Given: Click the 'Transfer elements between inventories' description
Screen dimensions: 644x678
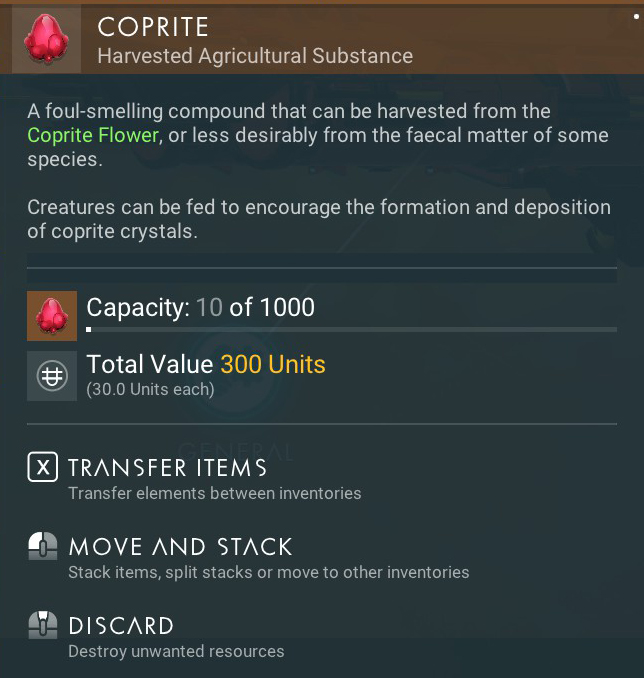Looking at the screenshot, I should pyautogui.click(x=214, y=493).
